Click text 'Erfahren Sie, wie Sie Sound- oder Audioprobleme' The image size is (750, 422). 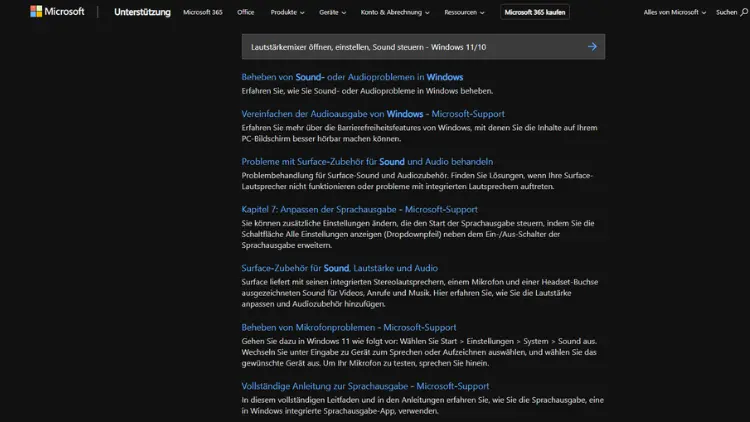[367, 91]
